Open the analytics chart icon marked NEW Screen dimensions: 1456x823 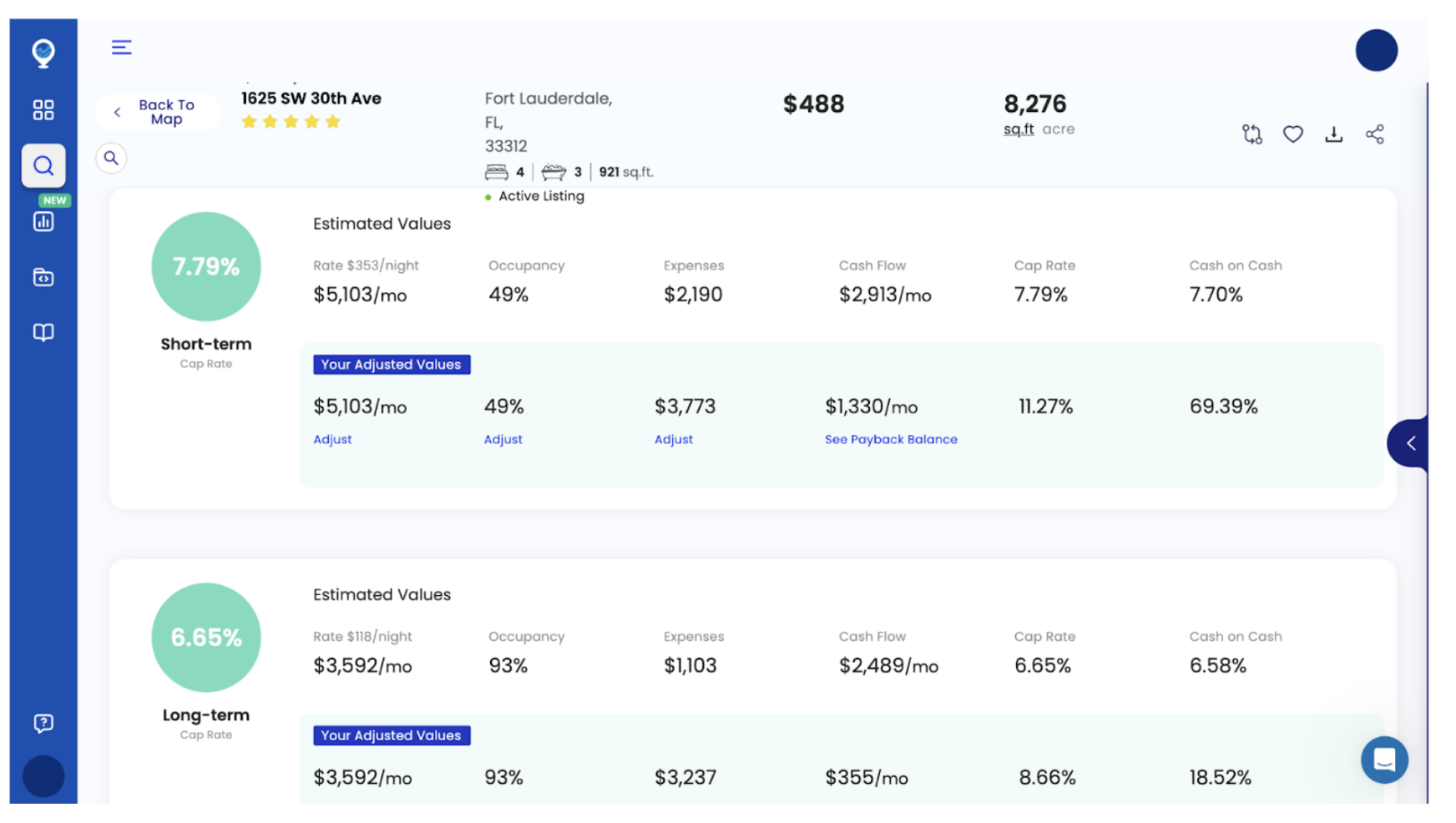click(x=43, y=221)
